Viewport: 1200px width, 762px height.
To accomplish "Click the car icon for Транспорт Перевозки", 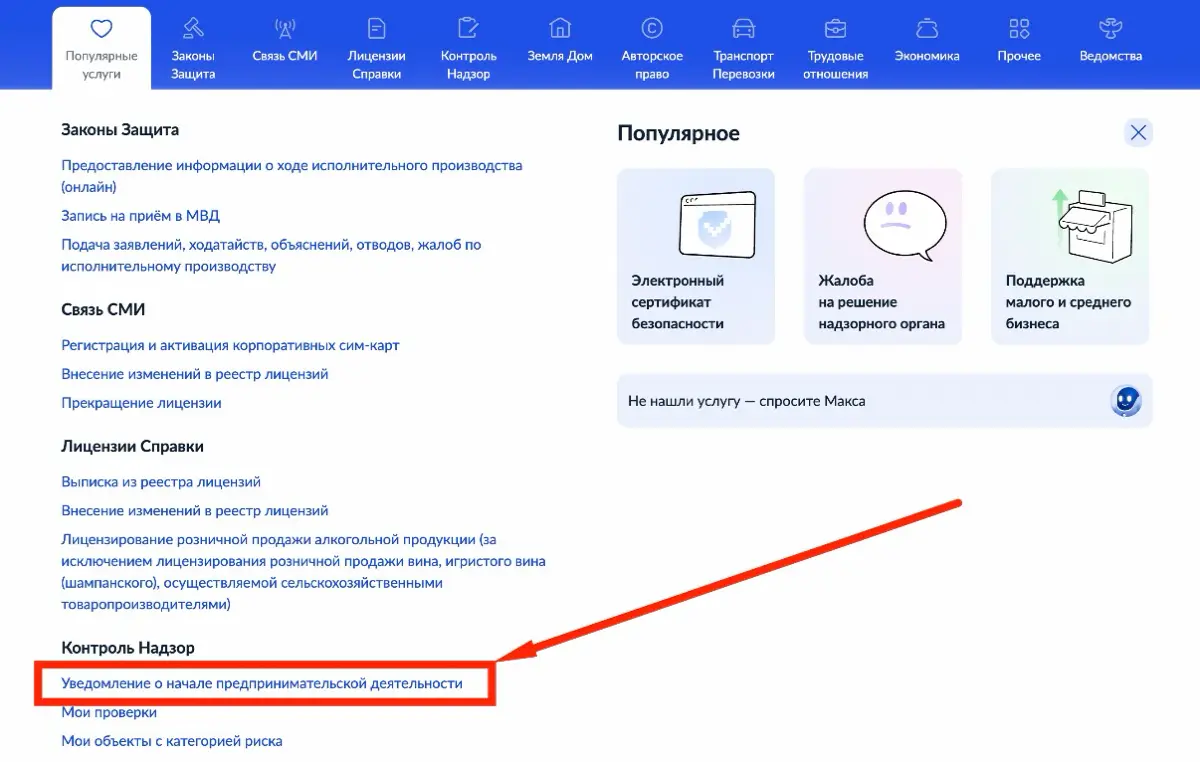I will [743, 28].
